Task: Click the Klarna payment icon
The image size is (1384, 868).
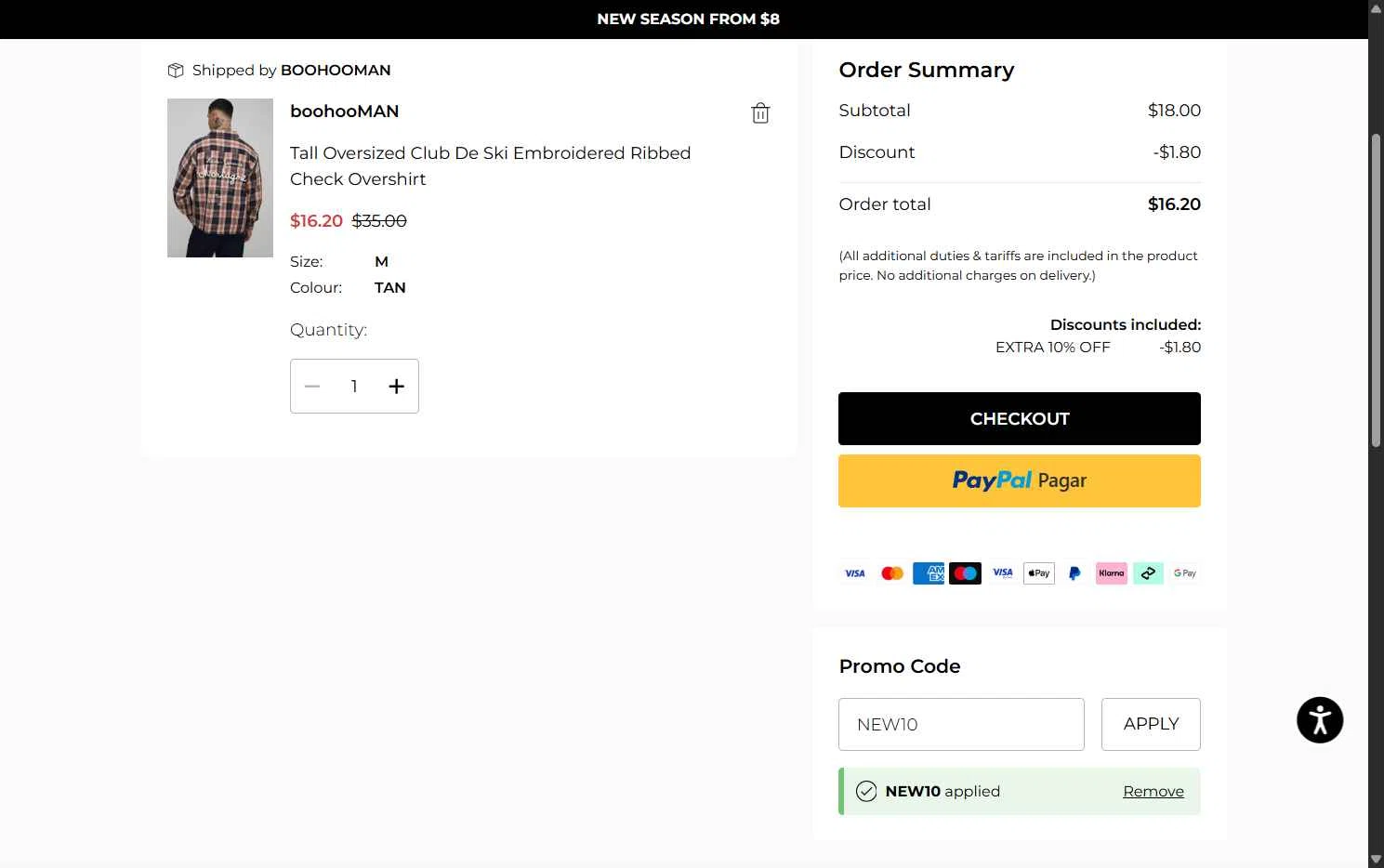Action: (x=1111, y=573)
